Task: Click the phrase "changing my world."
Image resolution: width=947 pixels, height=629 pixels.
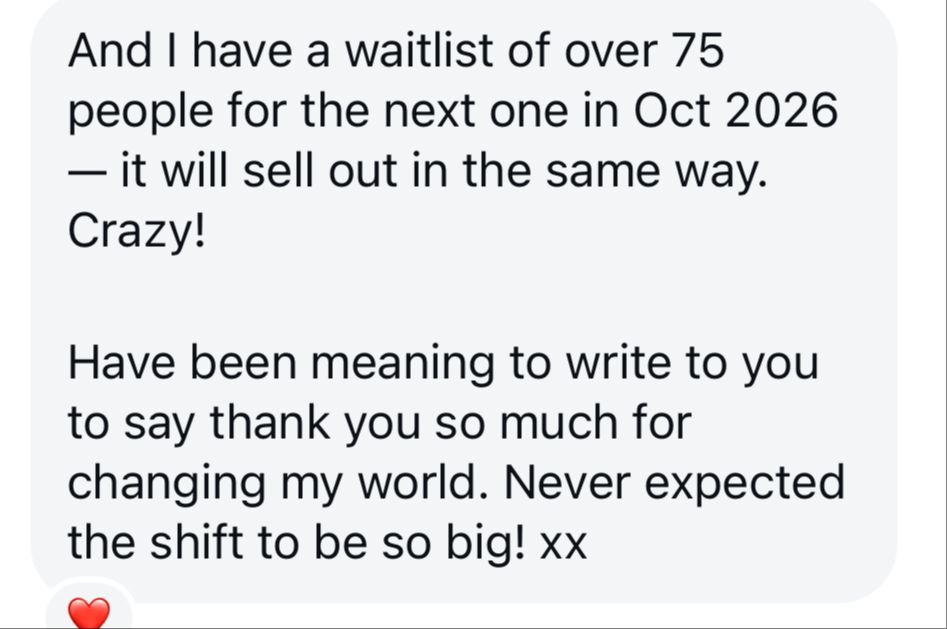Action: click(278, 484)
